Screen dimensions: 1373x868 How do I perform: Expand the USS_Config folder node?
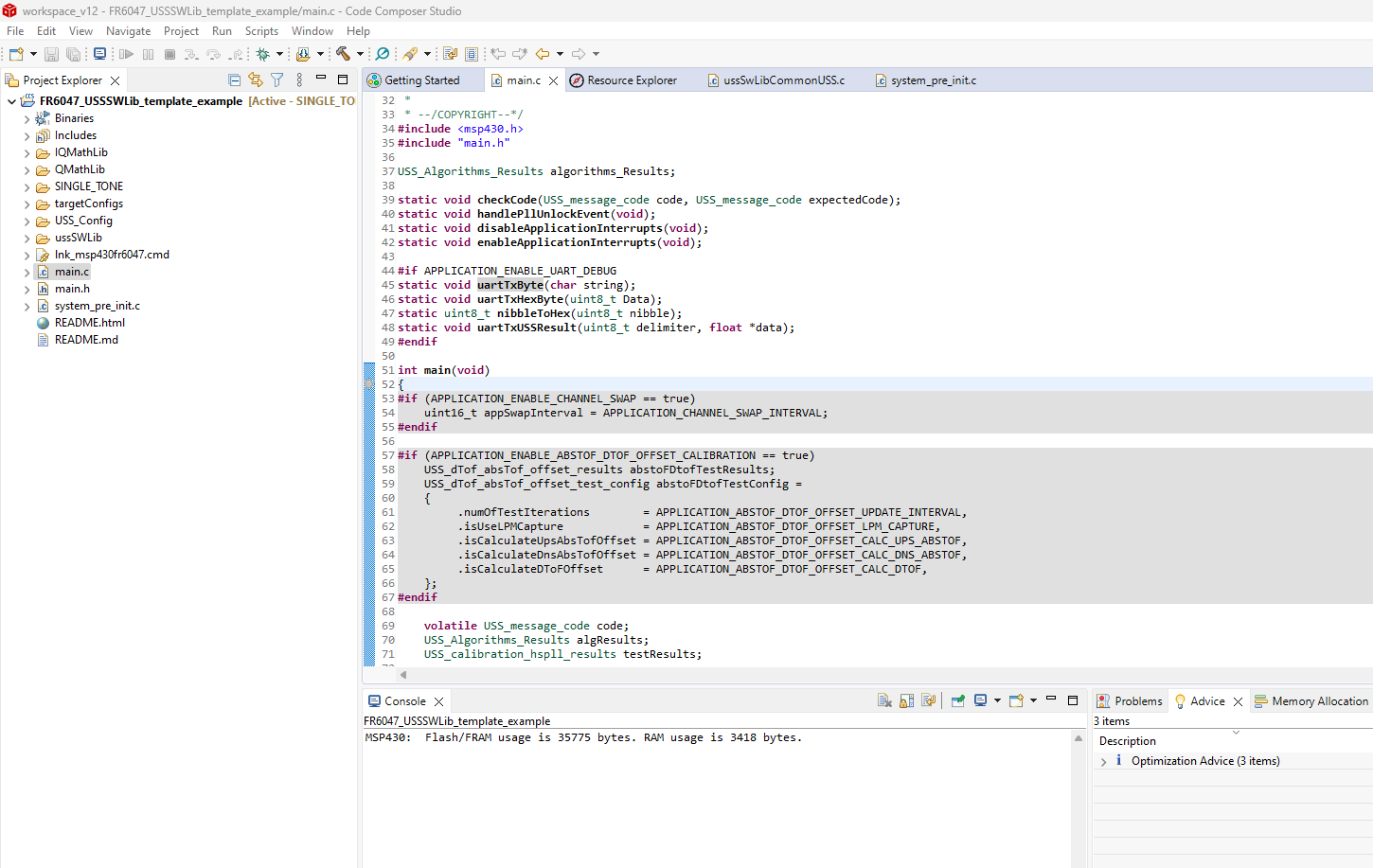click(27, 221)
